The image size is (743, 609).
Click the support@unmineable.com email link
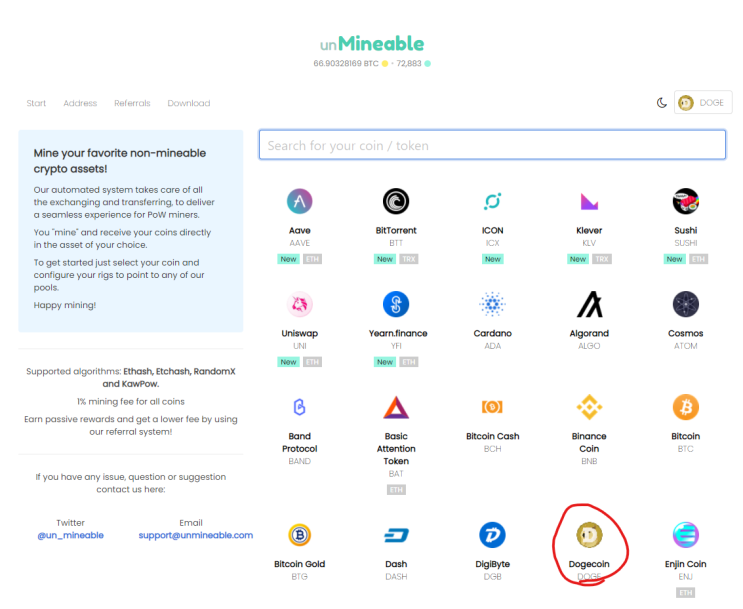click(x=196, y=536)
